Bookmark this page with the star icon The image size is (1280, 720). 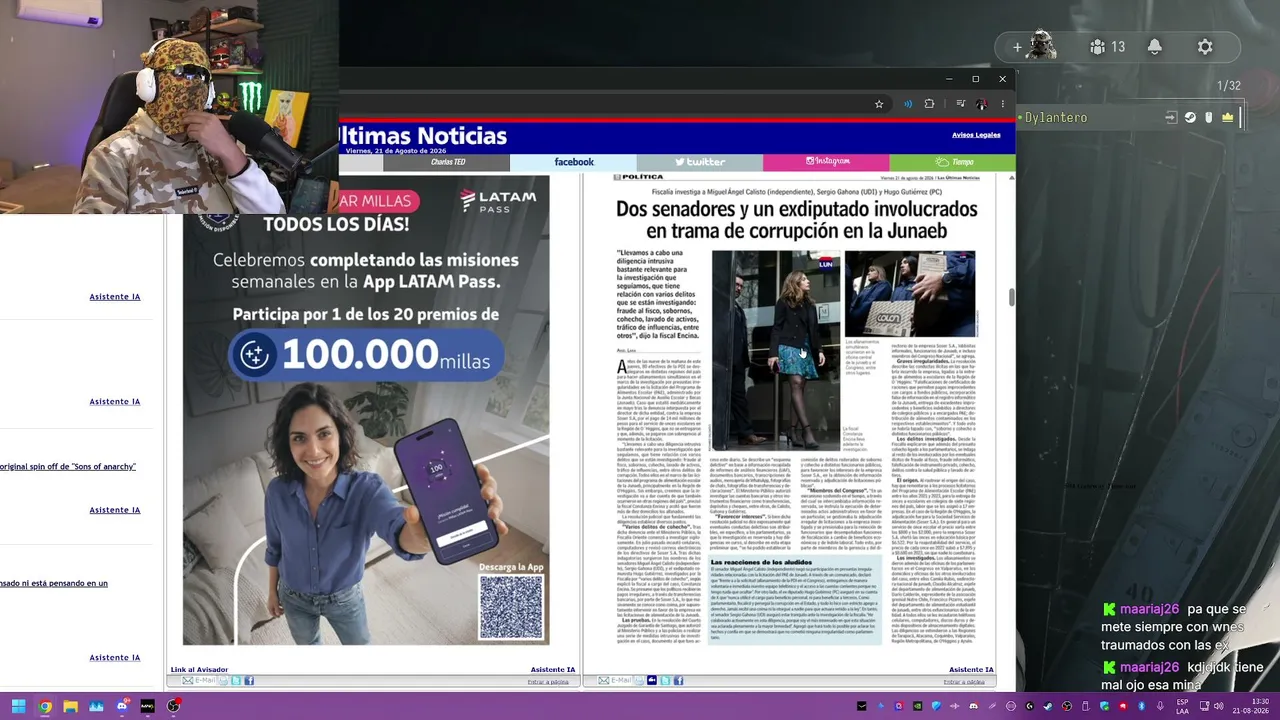pyautogui.click(x=879, y=104)
